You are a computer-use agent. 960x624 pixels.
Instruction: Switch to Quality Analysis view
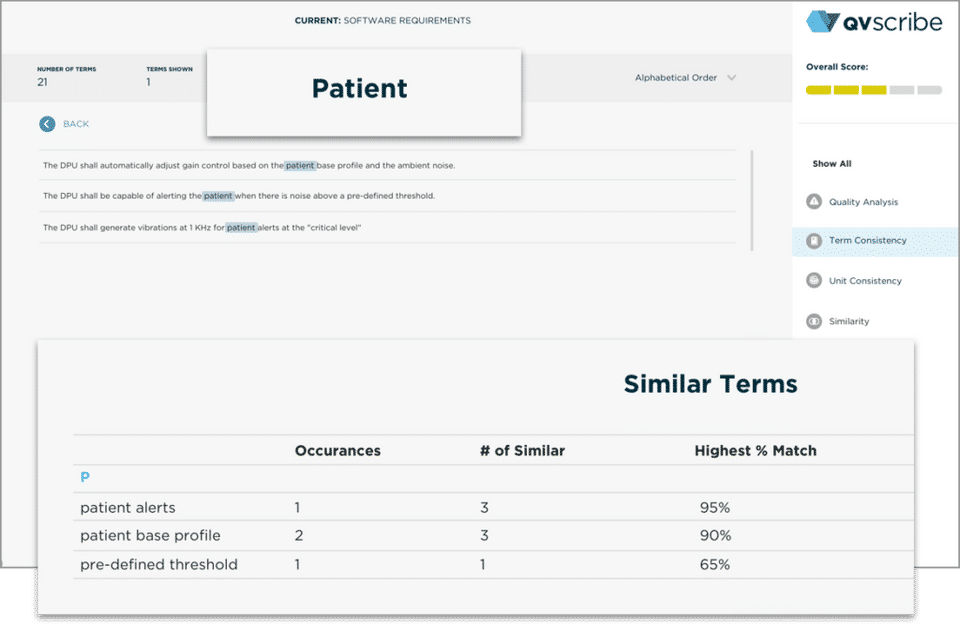click(863, 201)
